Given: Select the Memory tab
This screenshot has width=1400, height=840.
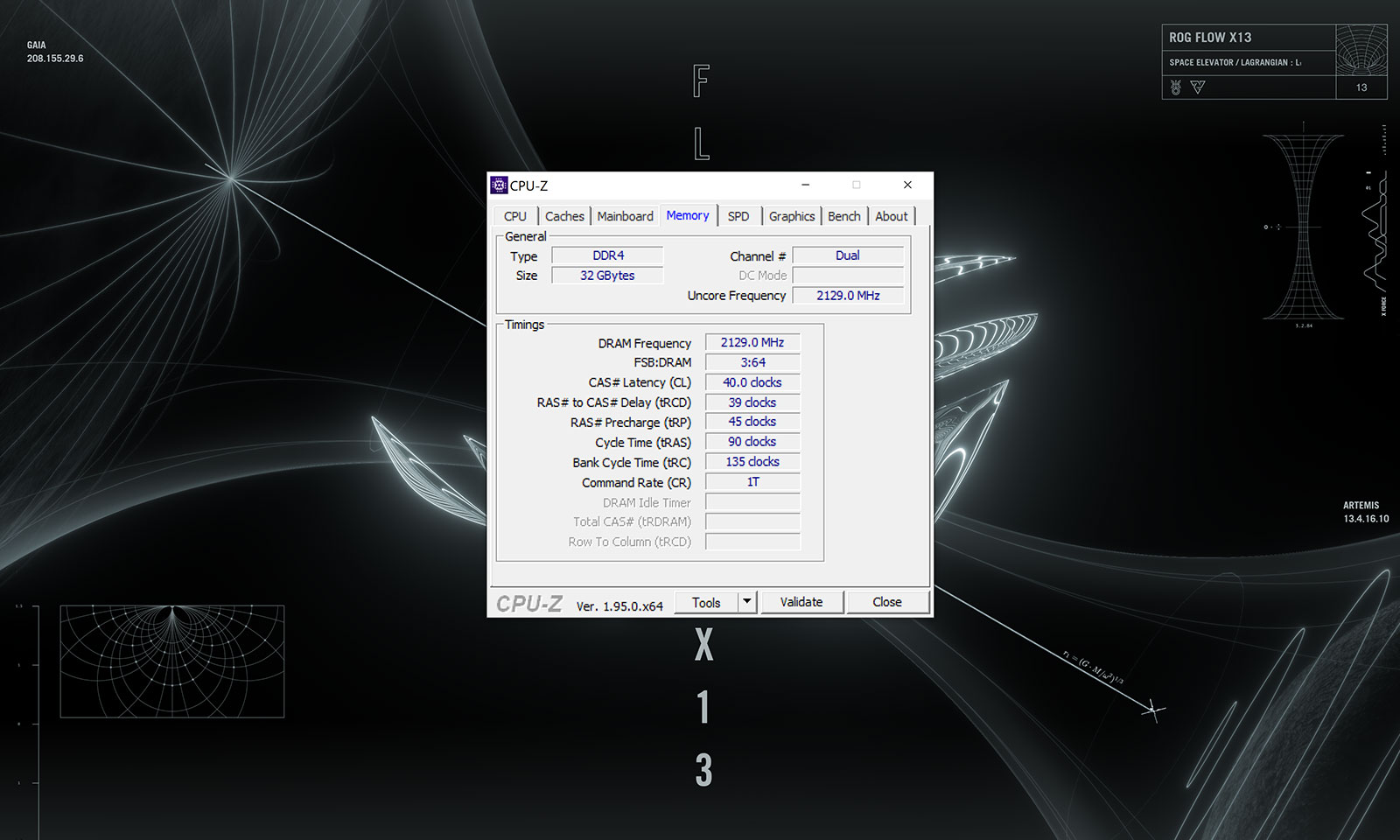Looking at the screenshot, I should [x=688, y=215].
